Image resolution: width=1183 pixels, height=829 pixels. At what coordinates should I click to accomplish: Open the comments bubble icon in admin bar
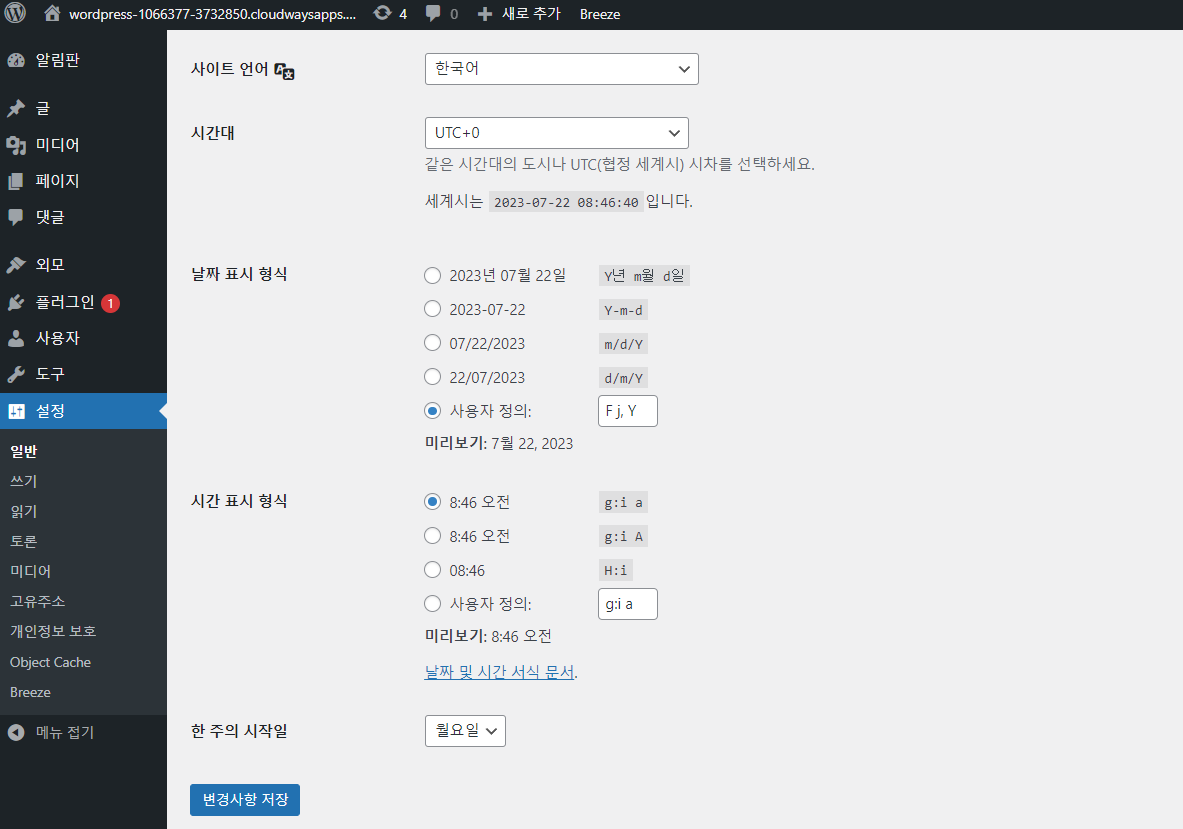coord(433,14)
